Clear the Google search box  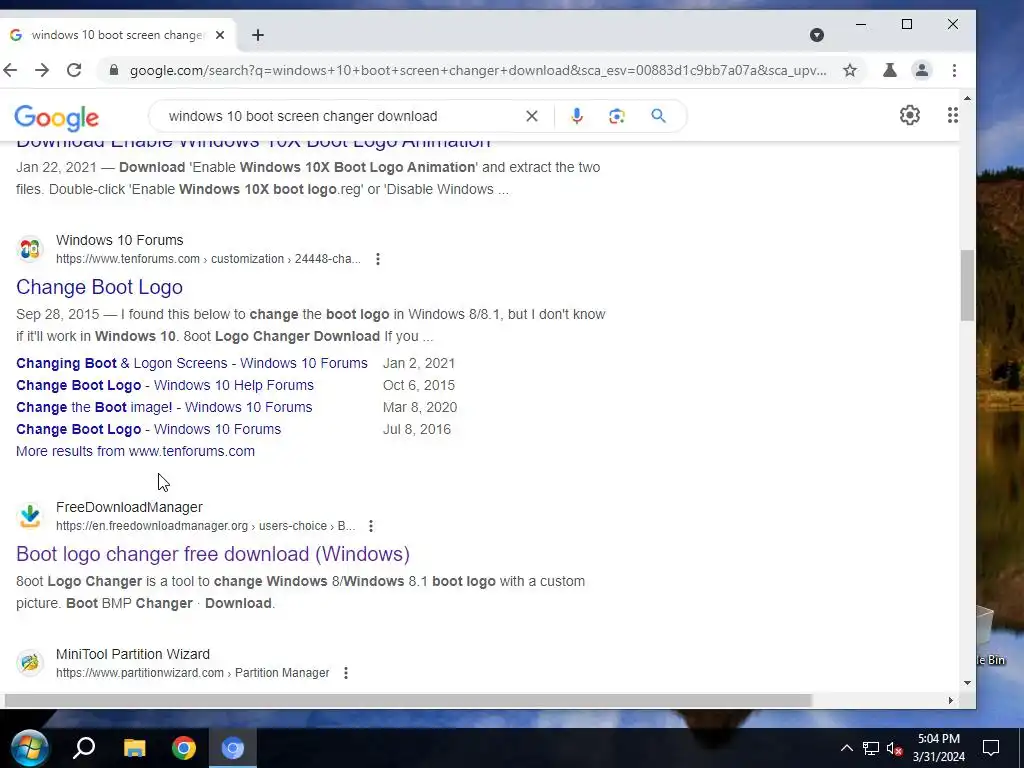coord(532,116)
